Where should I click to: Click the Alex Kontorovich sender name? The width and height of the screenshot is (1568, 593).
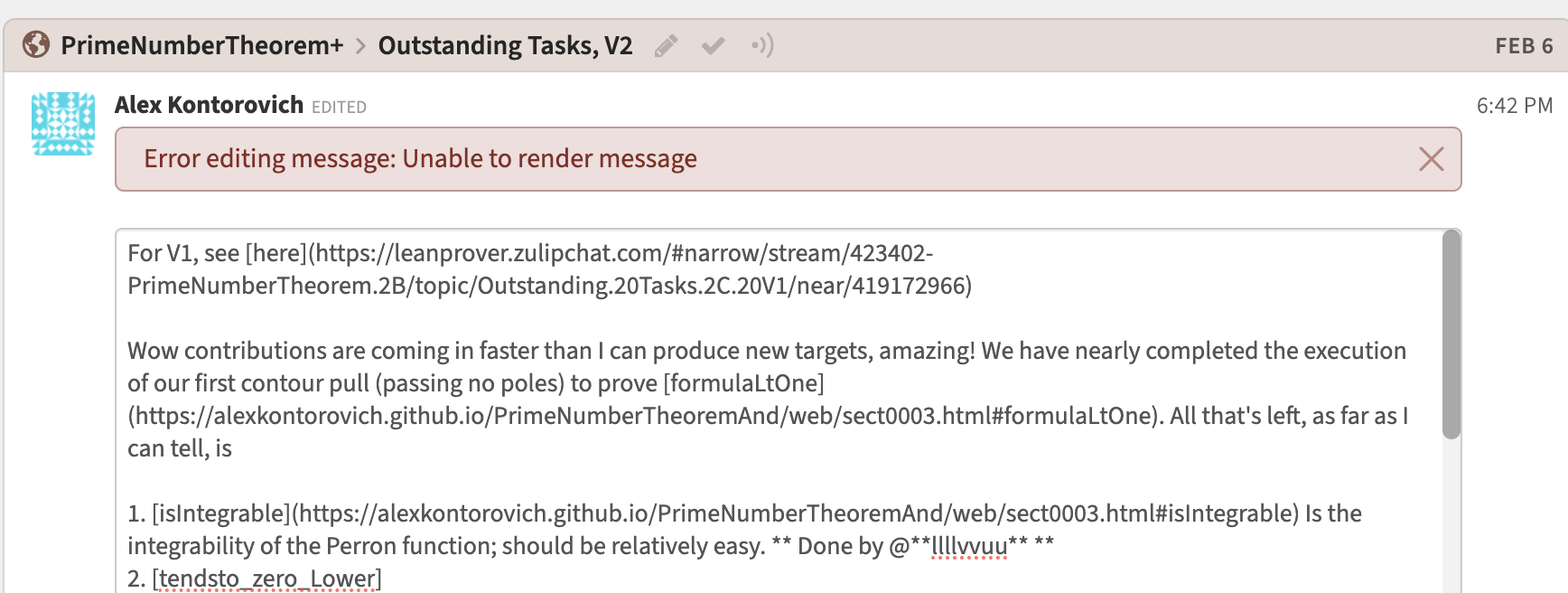209,105
